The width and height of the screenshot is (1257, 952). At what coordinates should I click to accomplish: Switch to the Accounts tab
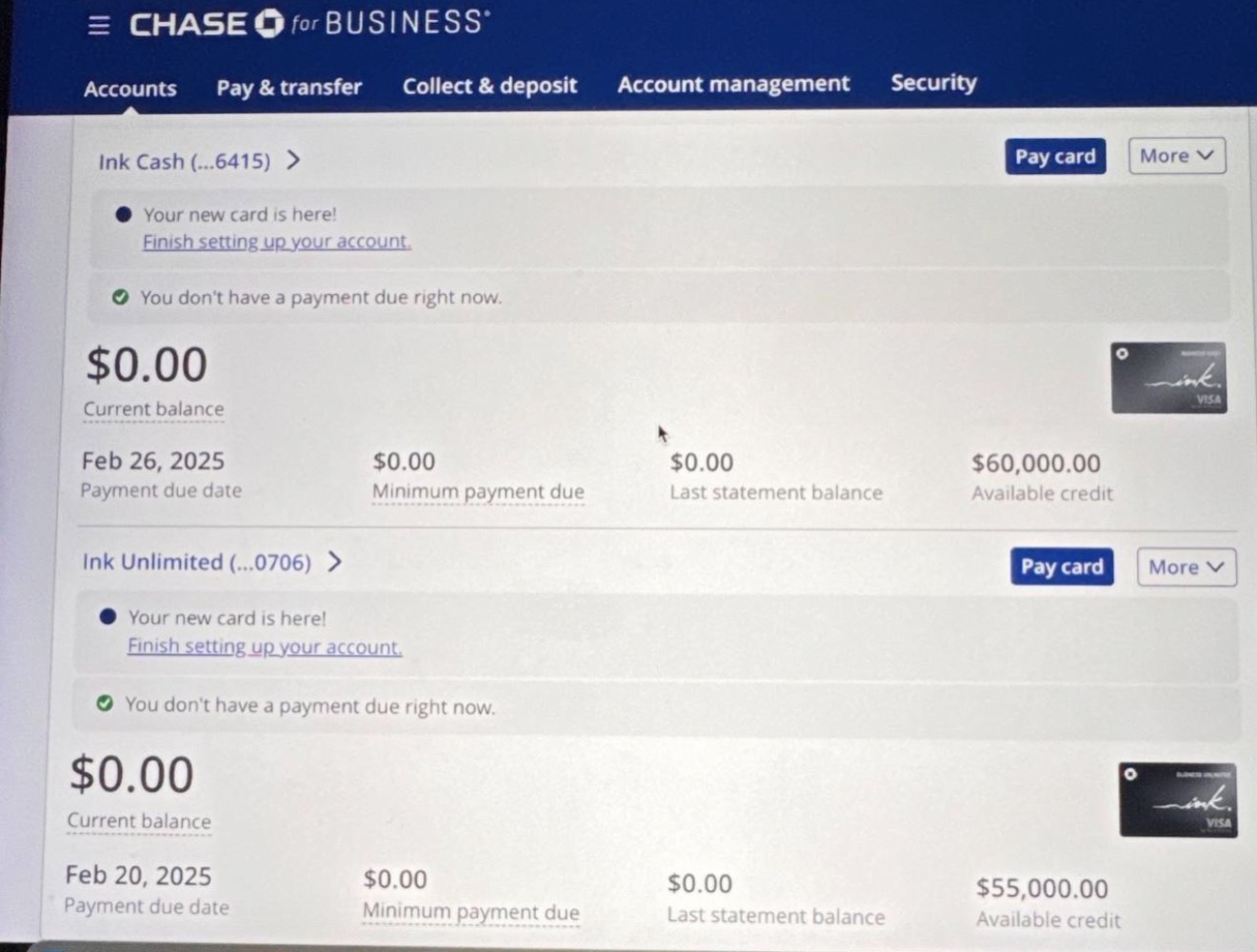coord(130,89)
